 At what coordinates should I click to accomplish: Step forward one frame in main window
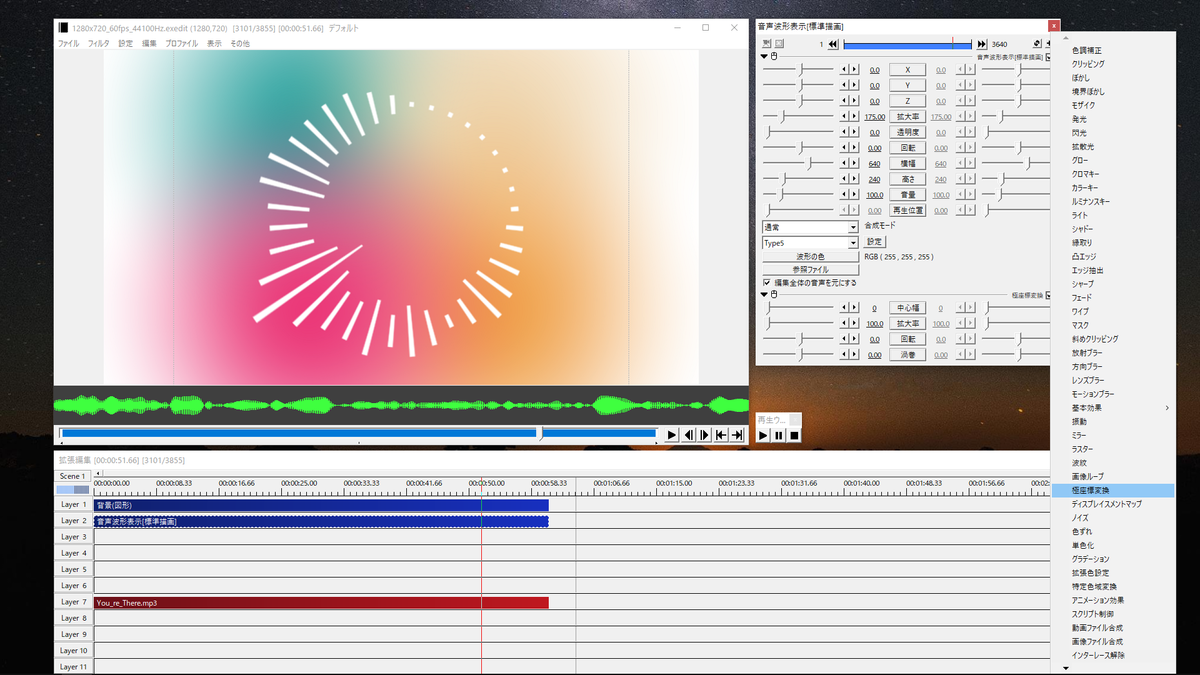(705, 435)
